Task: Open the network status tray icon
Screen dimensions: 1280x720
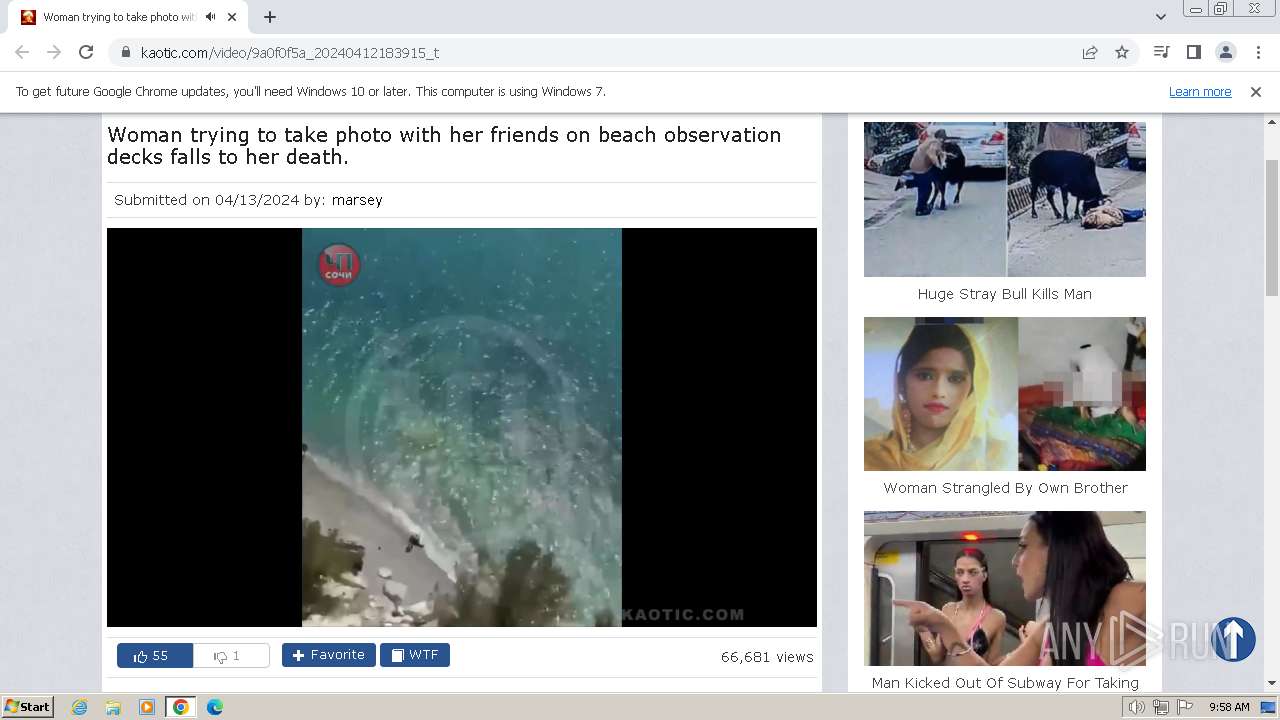Action: coord(1161,707)
